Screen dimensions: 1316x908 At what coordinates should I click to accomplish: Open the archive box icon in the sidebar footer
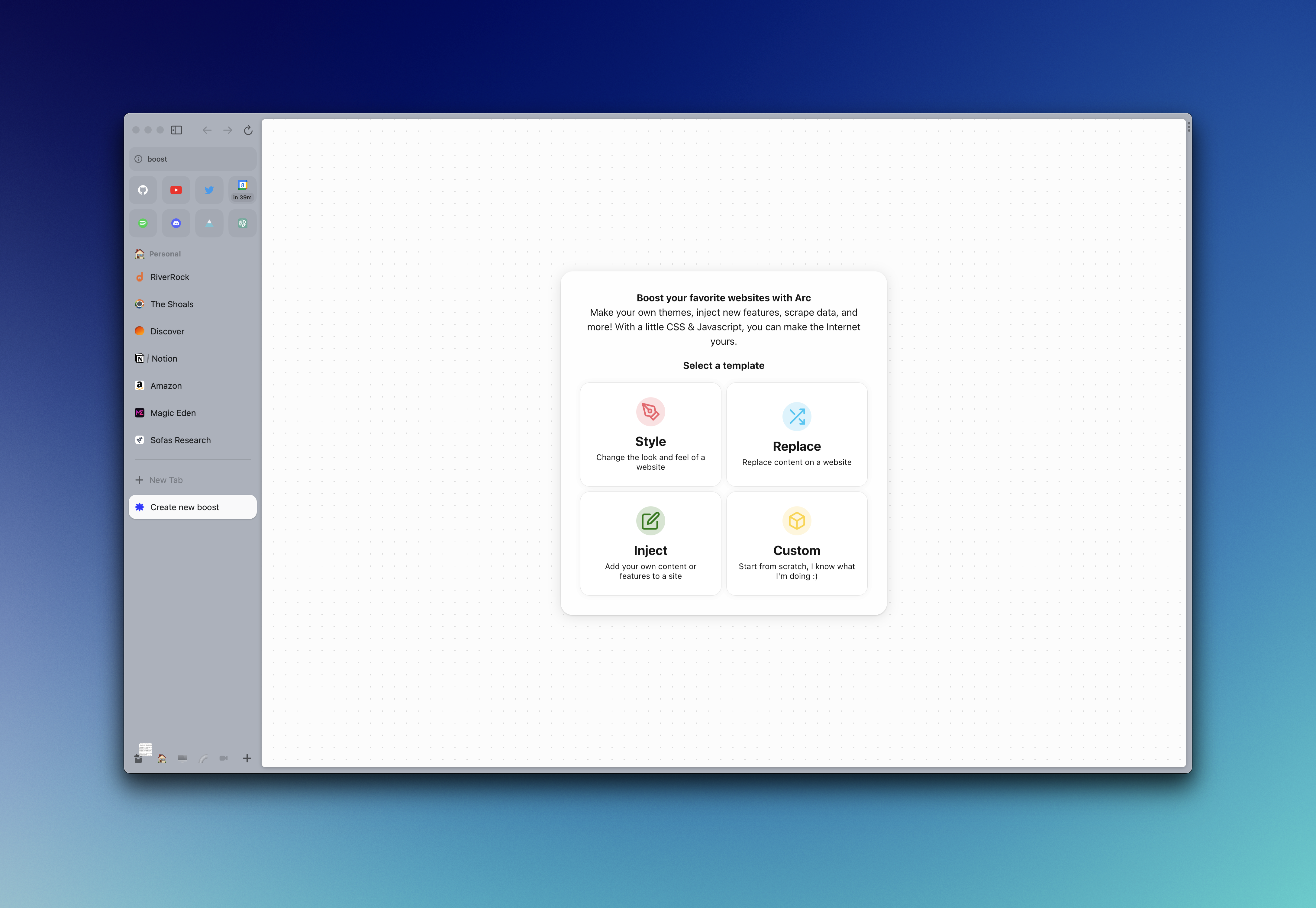(x=138, y=759)
